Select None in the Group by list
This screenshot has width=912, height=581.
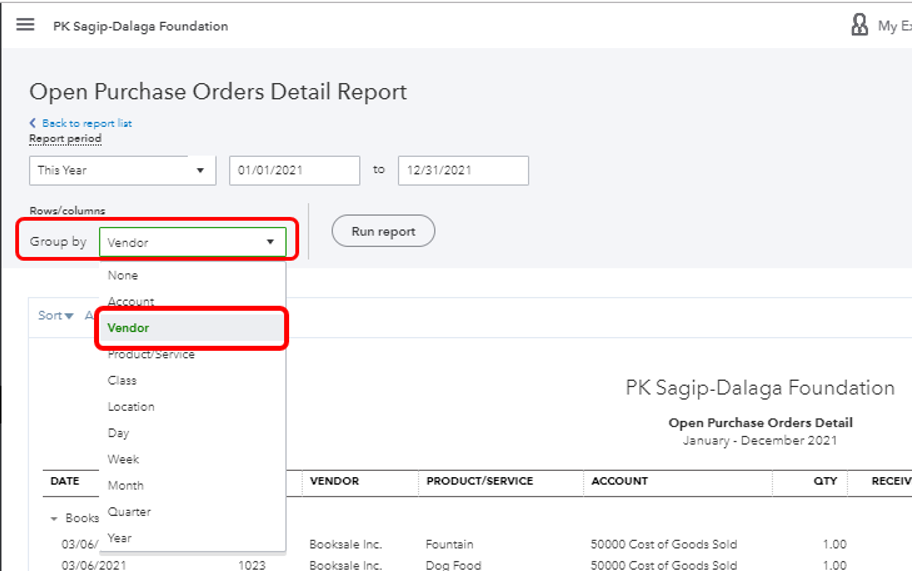193,276
